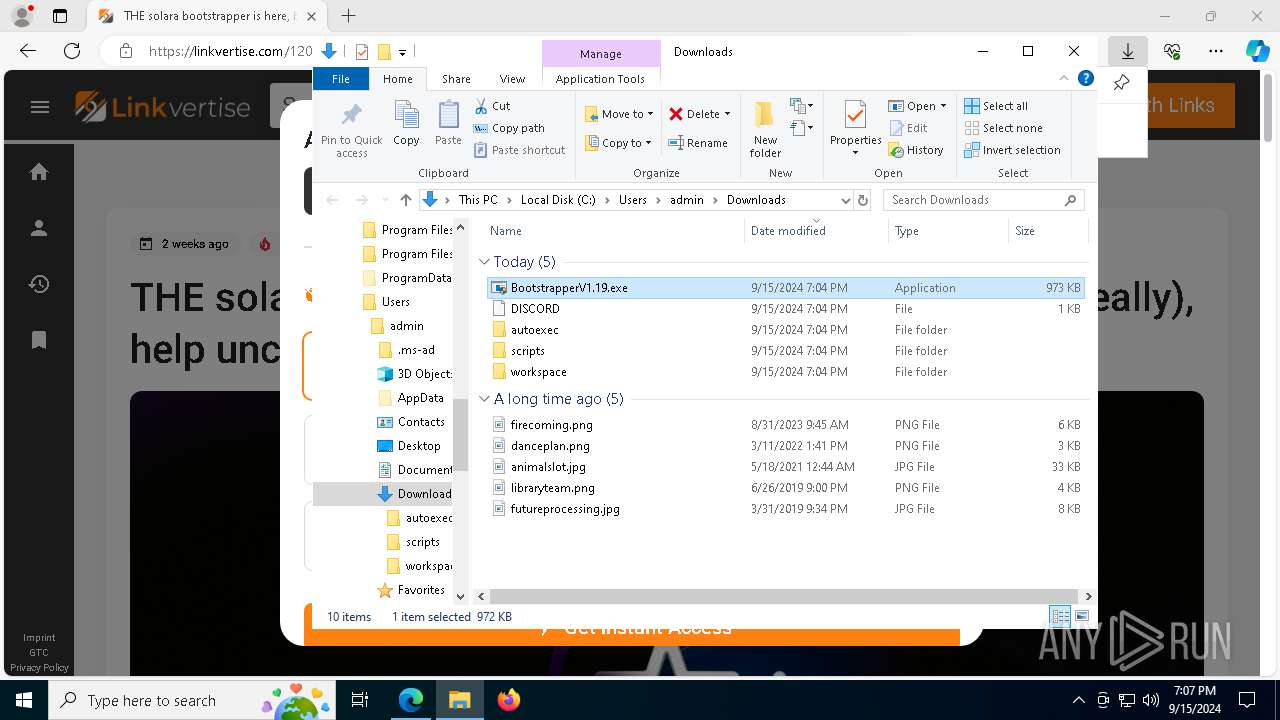Select the DISCORD file
The width and height of the screenshot is (1280, 720).
click(x=787, y=309)
